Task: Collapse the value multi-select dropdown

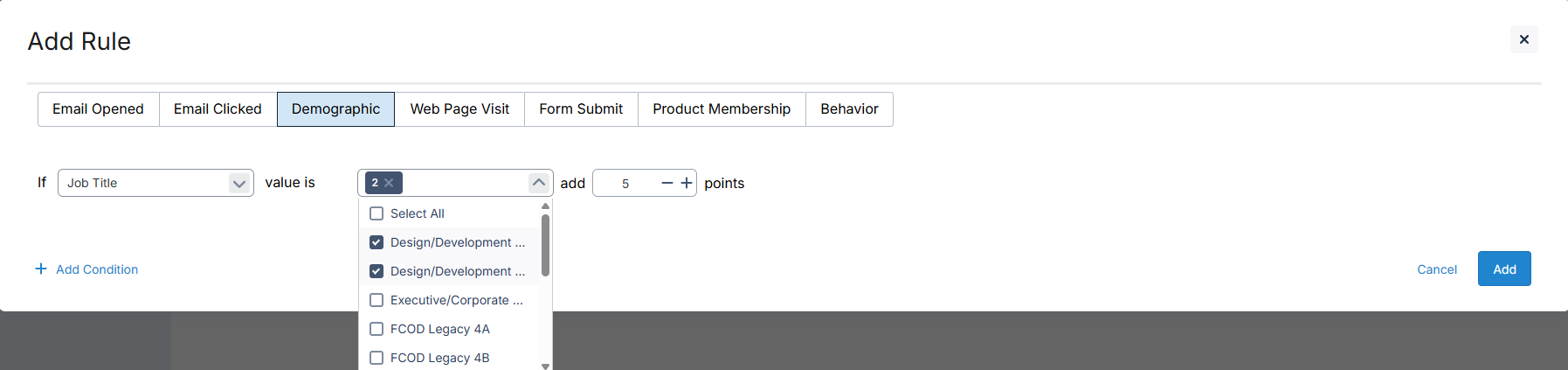Action: point(539,183)
